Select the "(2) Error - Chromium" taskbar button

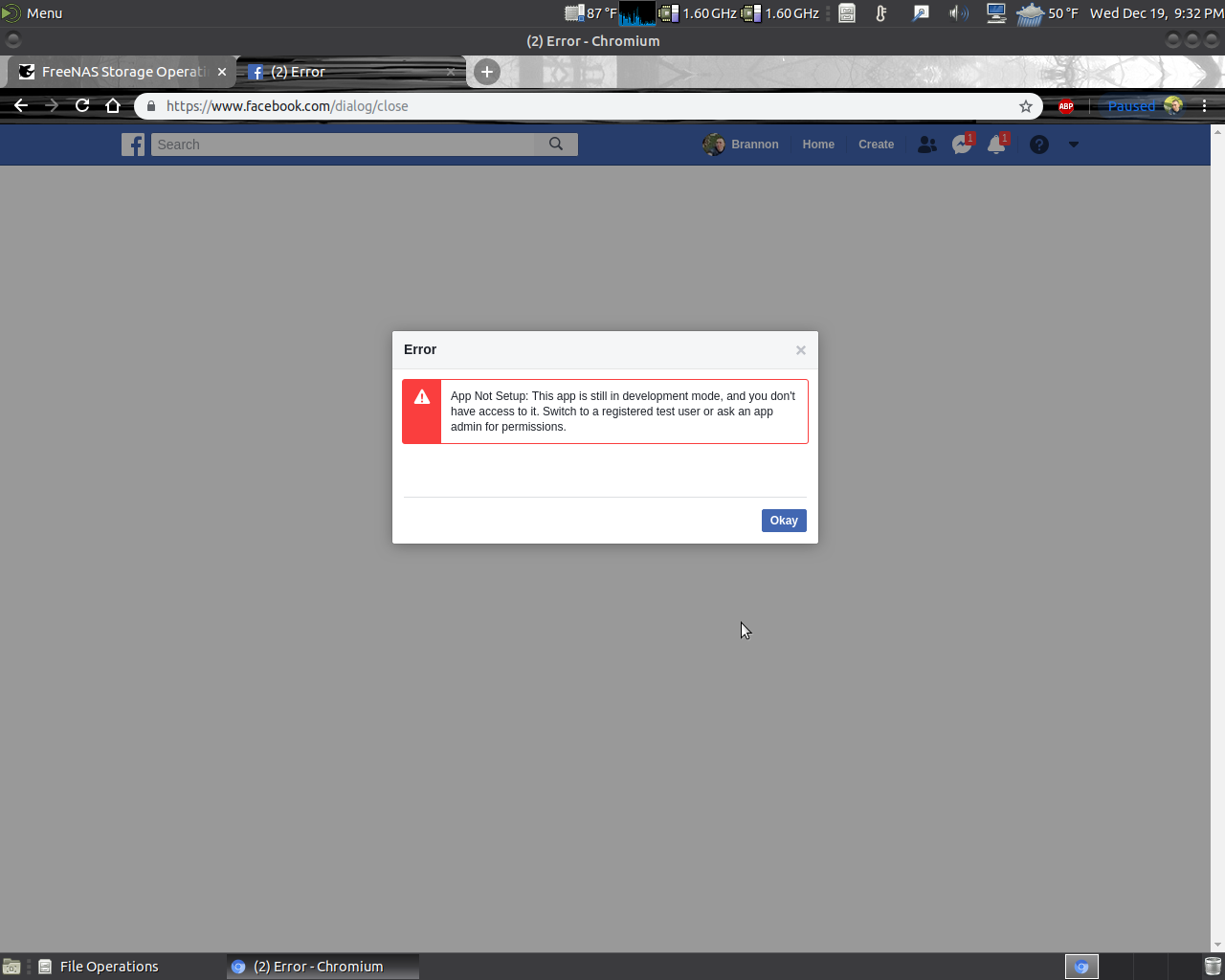(323, 967)
